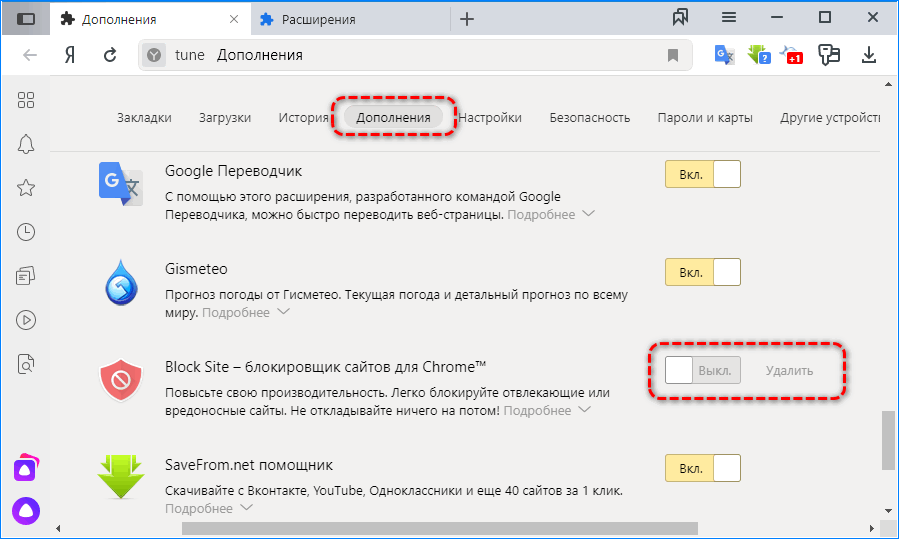Switch to the Расширения browser tab
Screen dimensions: 899x539
tap(350, 19)
